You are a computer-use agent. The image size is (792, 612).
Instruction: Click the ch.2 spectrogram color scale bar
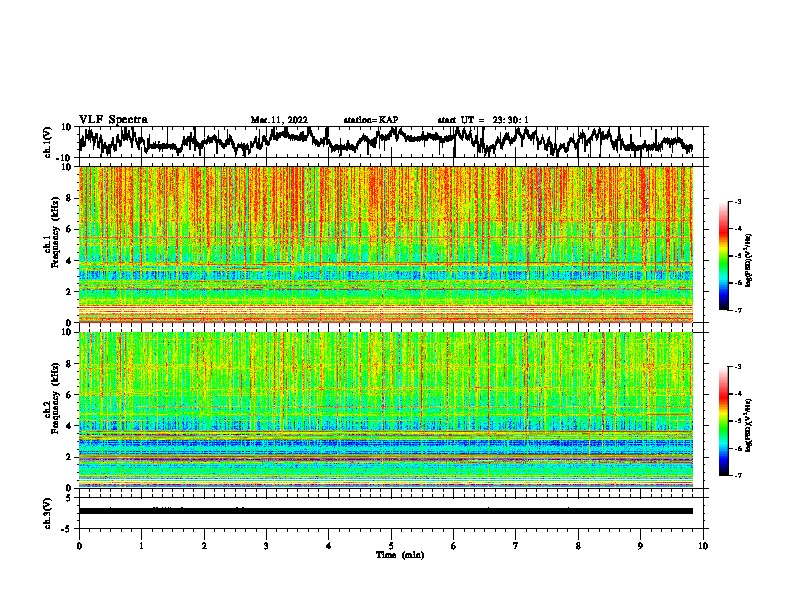pyautogui.click(x=724, y=421)
